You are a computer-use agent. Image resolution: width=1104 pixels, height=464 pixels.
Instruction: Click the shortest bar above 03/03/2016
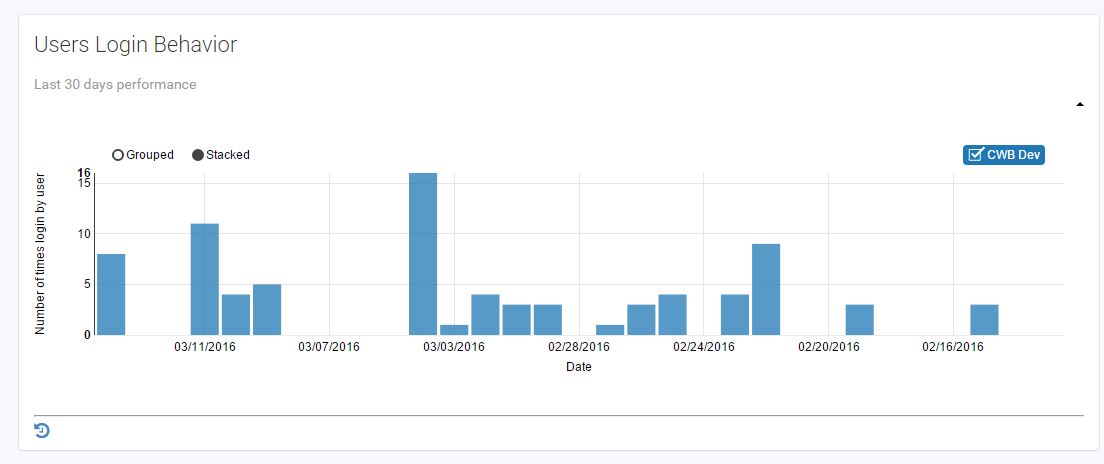pyautogui.click(x=454, y=329)
